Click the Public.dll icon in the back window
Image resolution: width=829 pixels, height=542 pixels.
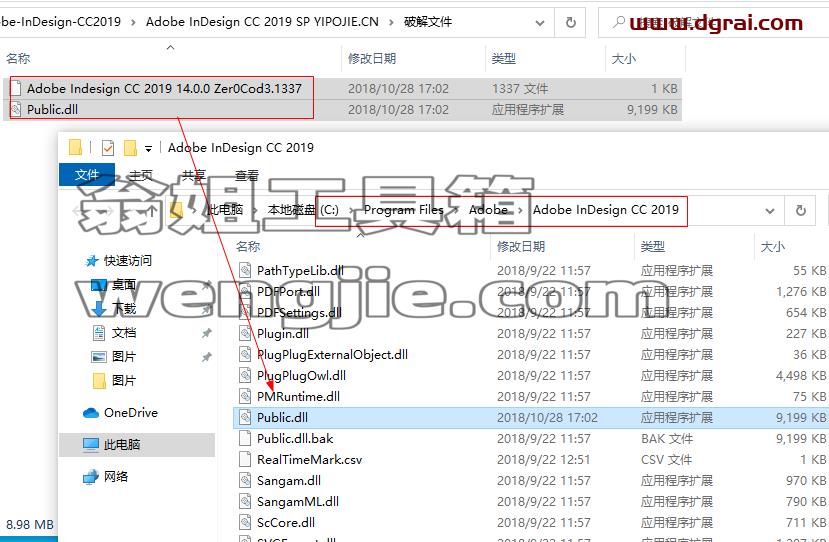(x=16, y=109)
